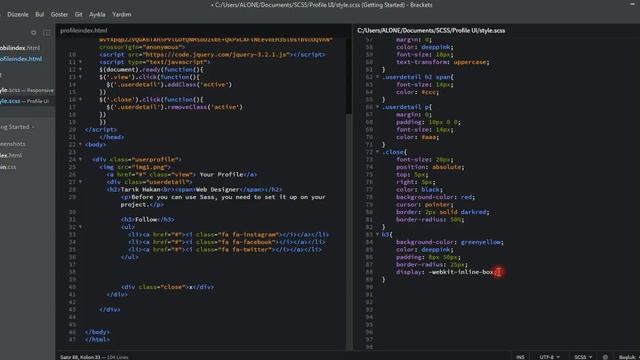The image size is (640, 360).
Task: Collapse ul fold at line 32
Action: click(80, 227)
